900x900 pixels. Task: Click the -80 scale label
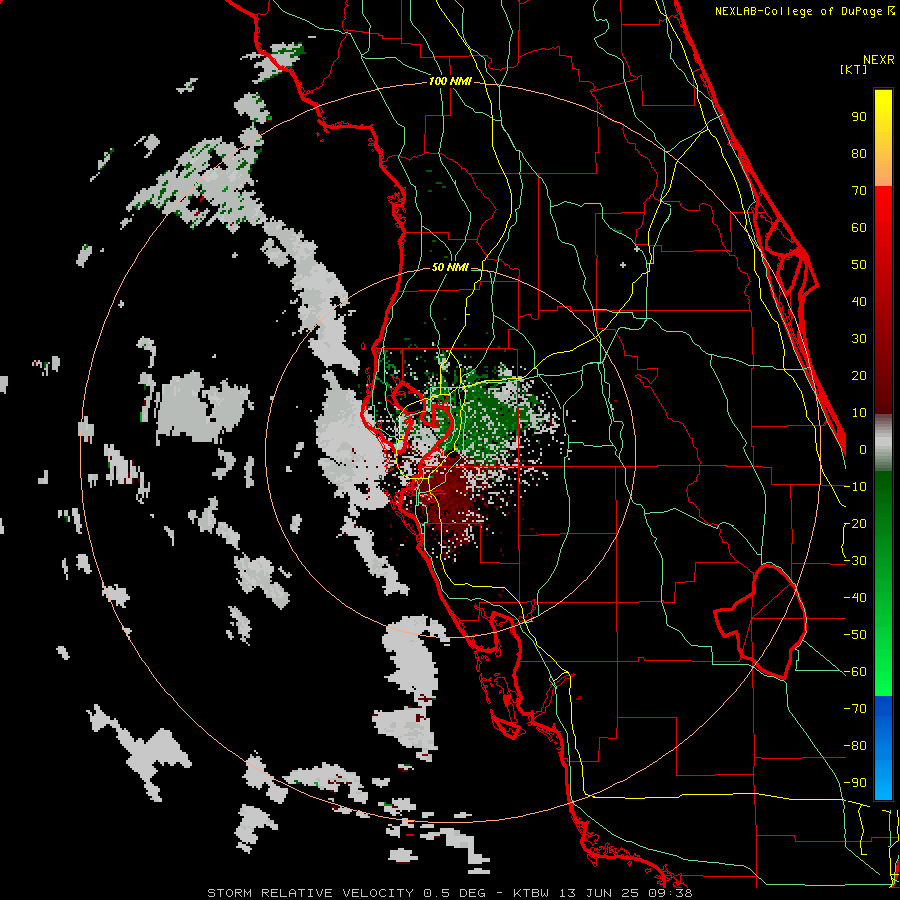(x=855, y=746)
